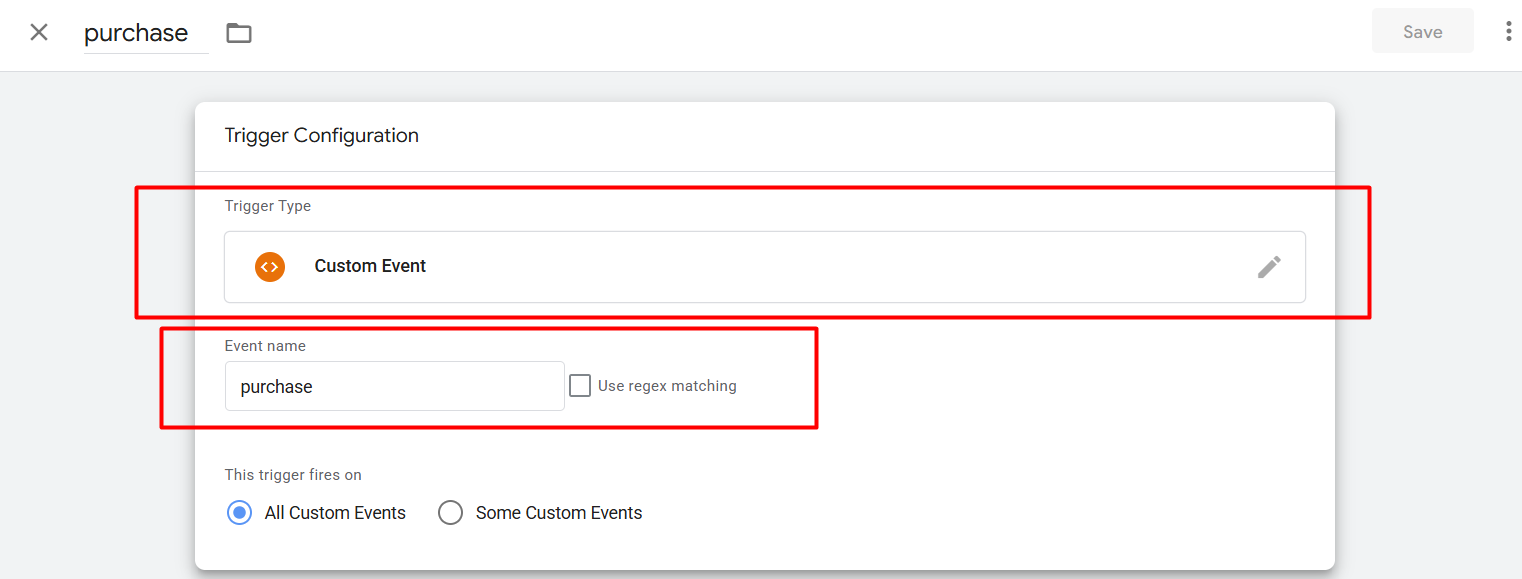Click the "This trigger fires on" label
Viewport: 1522px width, 579px height.
point(293,475)
